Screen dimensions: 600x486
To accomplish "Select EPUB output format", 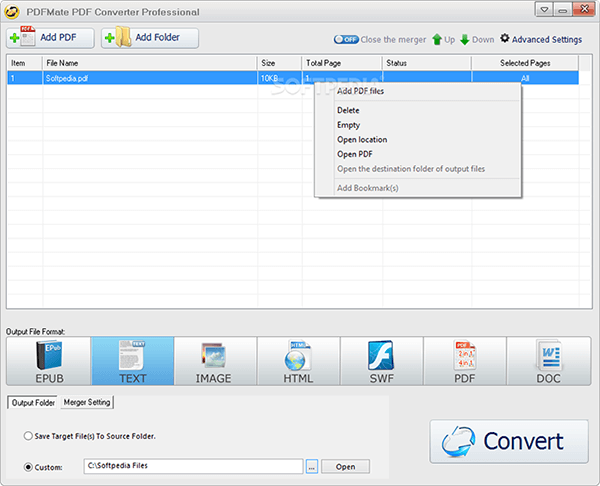I will (49, 361).
